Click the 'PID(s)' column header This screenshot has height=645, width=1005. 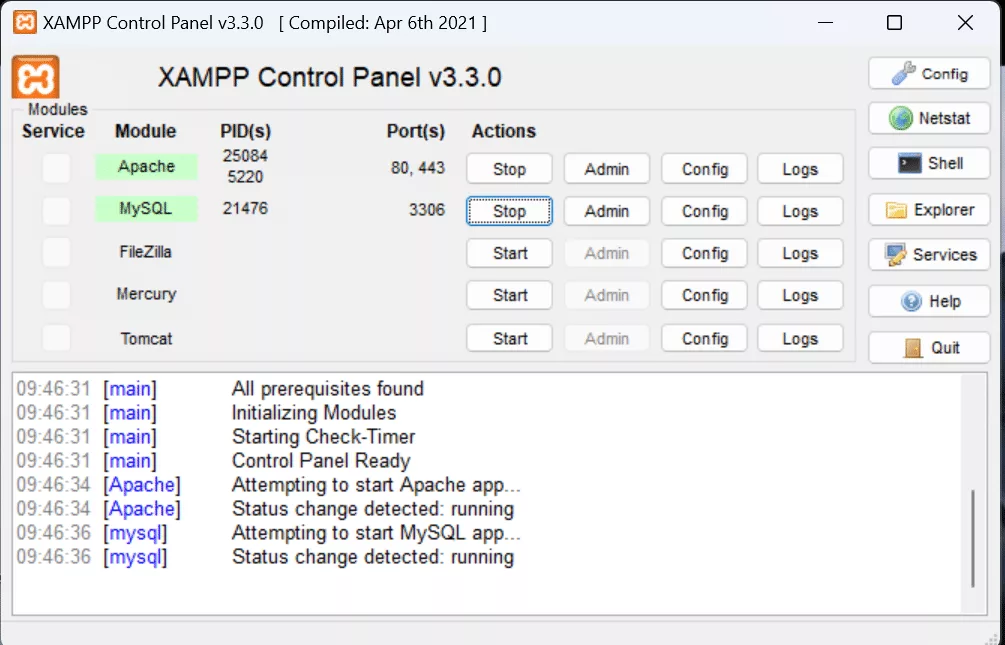pyautogui.click(x=245, y=131)
